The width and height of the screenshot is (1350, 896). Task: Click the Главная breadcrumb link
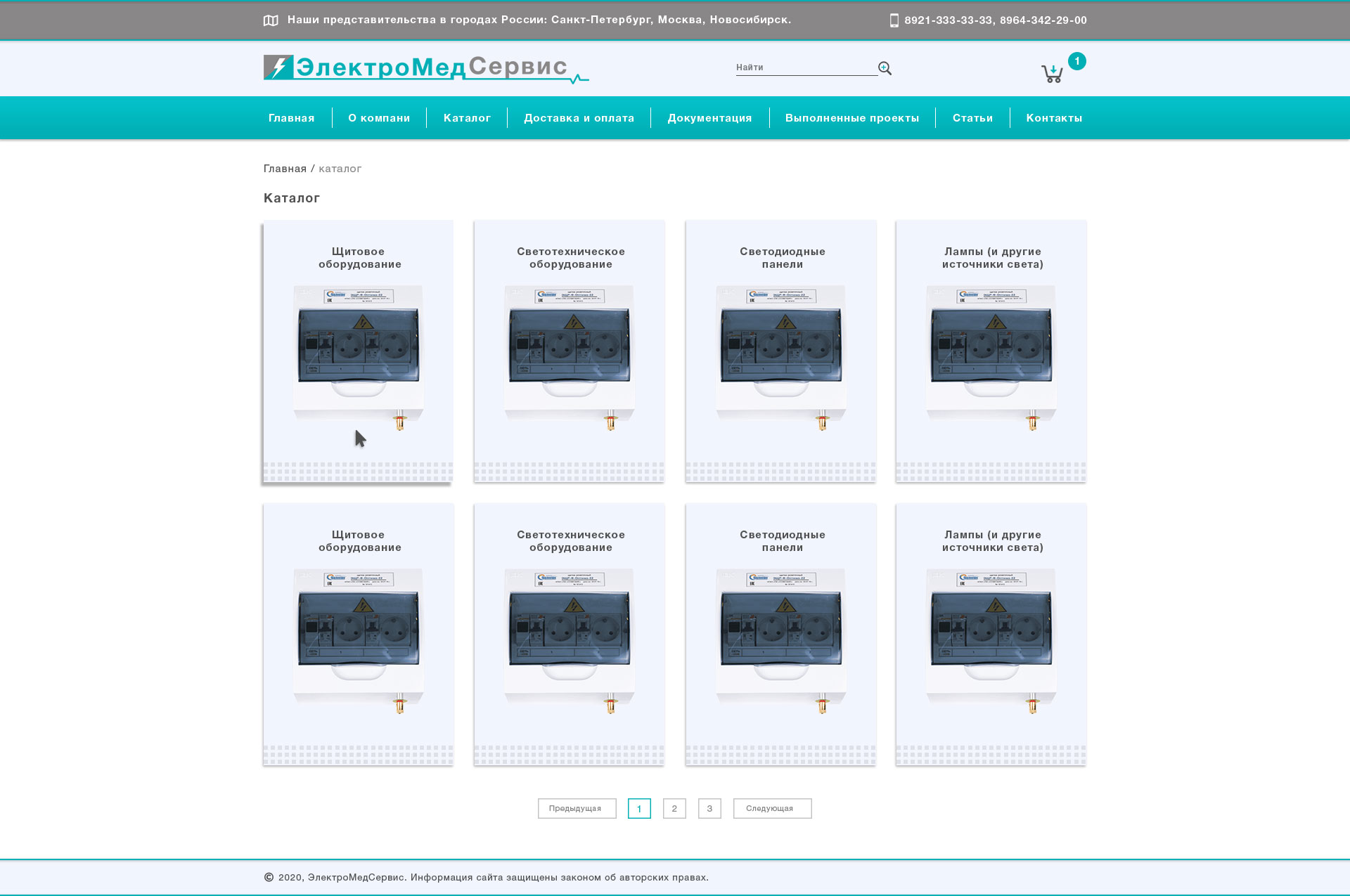(x=285, y=169)
